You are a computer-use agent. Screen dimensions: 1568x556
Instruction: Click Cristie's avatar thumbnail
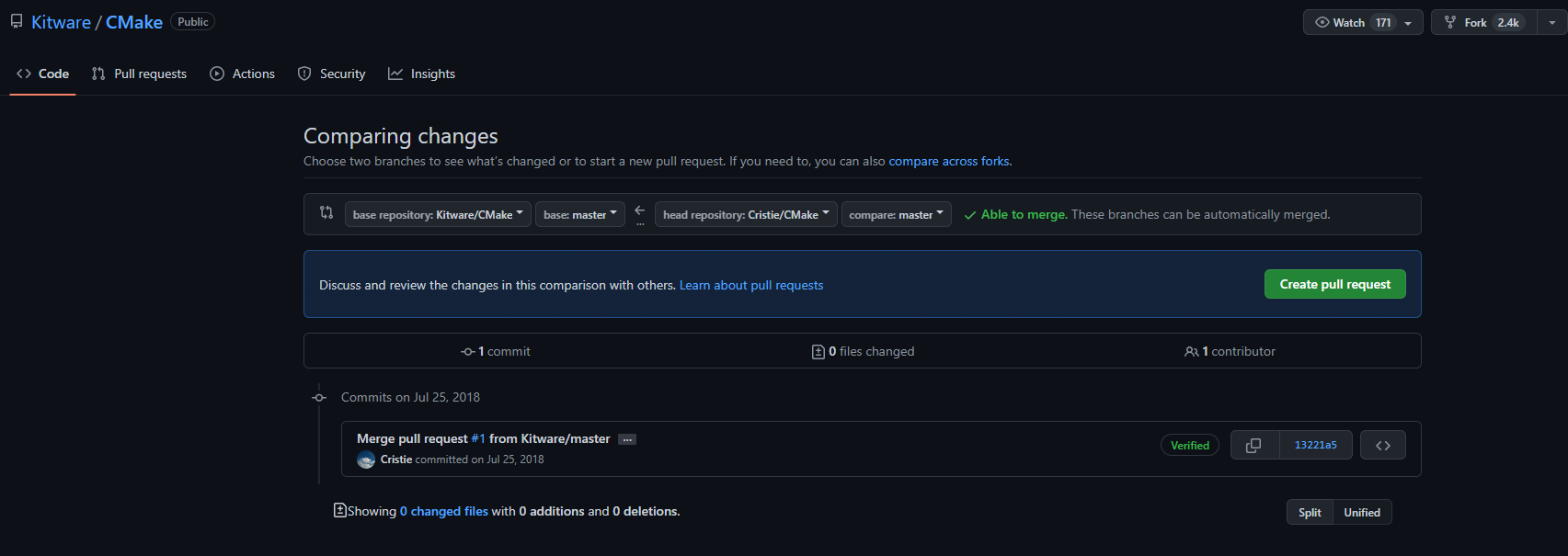(366, 460)
